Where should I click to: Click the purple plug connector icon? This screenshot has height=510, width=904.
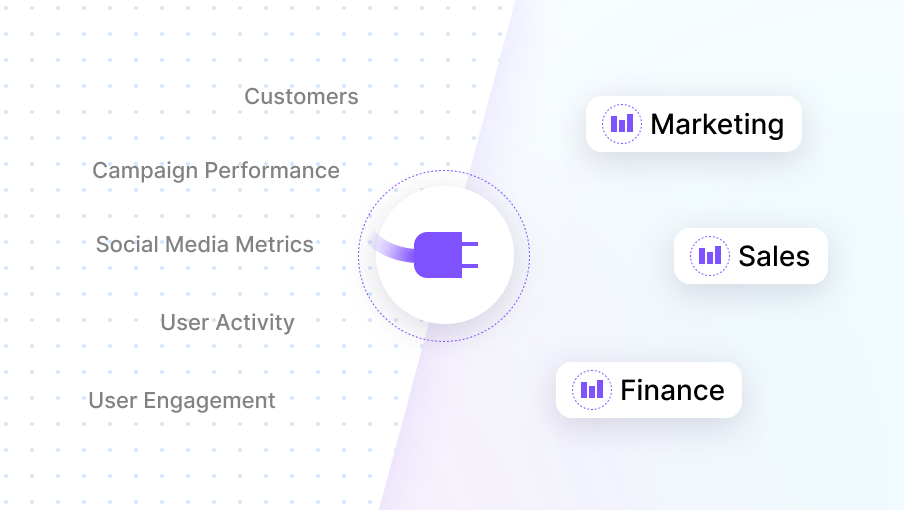click(446, 255)
